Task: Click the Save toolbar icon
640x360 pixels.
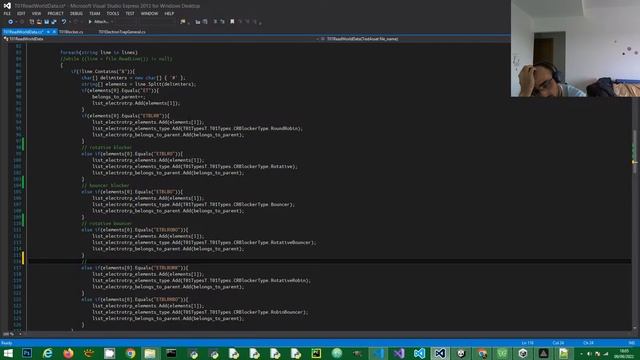Action: pyautogui.click(x=47, y=22)
